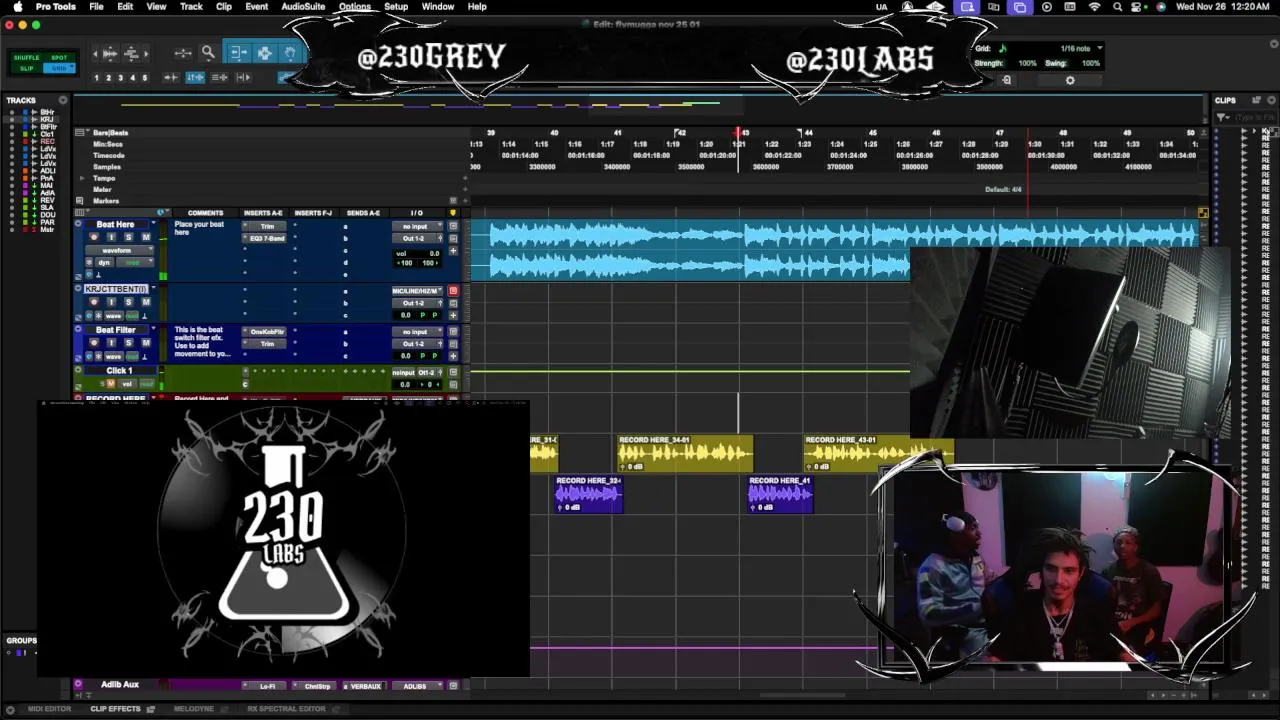Click the Strength 100% value

pos(1027,63)
